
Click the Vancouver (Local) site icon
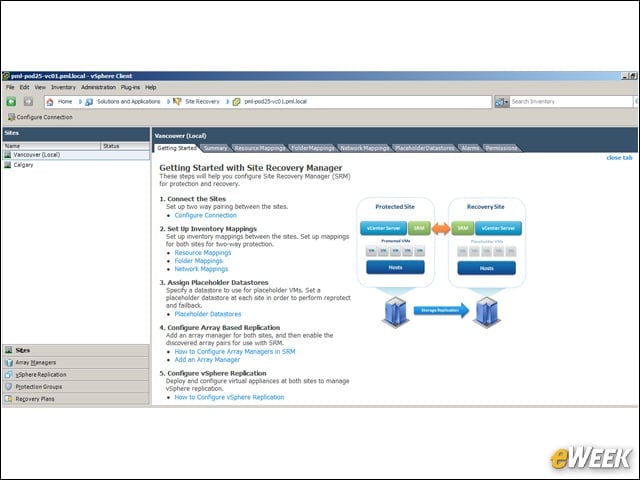tap(7, 155)
